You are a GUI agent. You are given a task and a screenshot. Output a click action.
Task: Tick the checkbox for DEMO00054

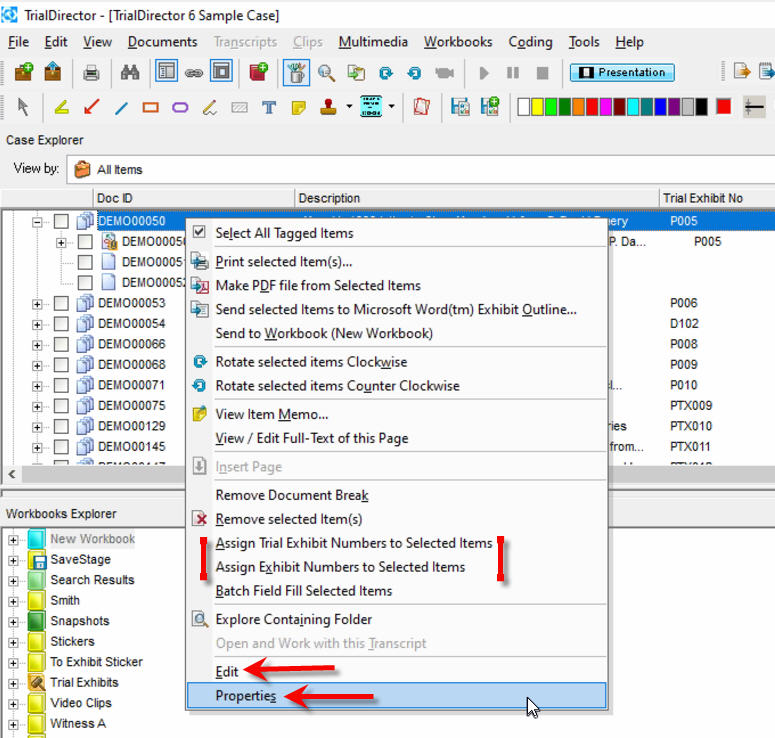(x=61, y=324)
